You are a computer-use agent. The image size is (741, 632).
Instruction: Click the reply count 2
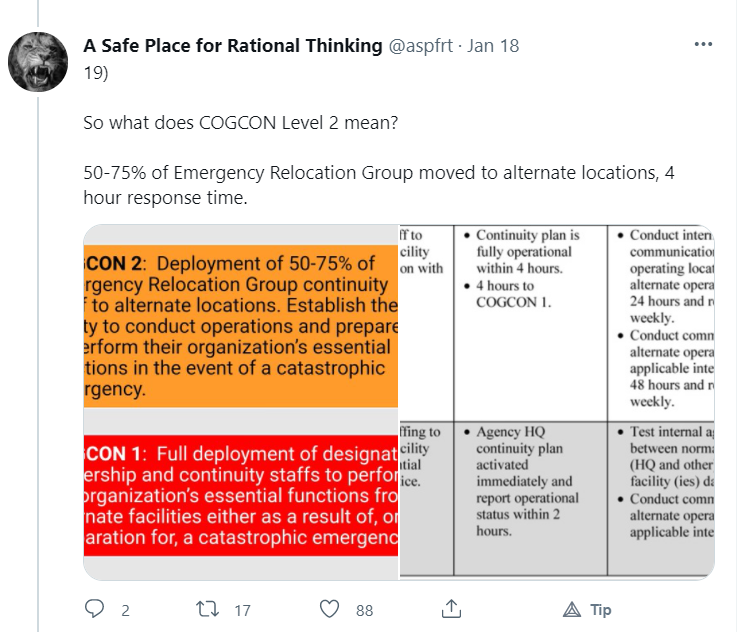coord(125,610)
